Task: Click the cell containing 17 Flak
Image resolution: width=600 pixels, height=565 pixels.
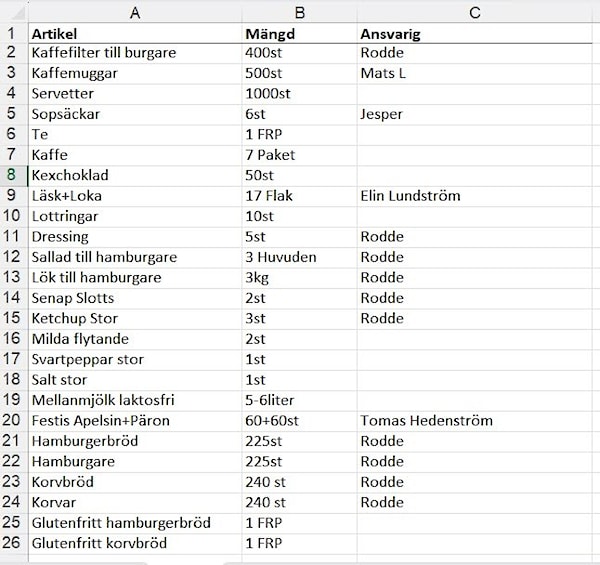Action: [300, 196]
